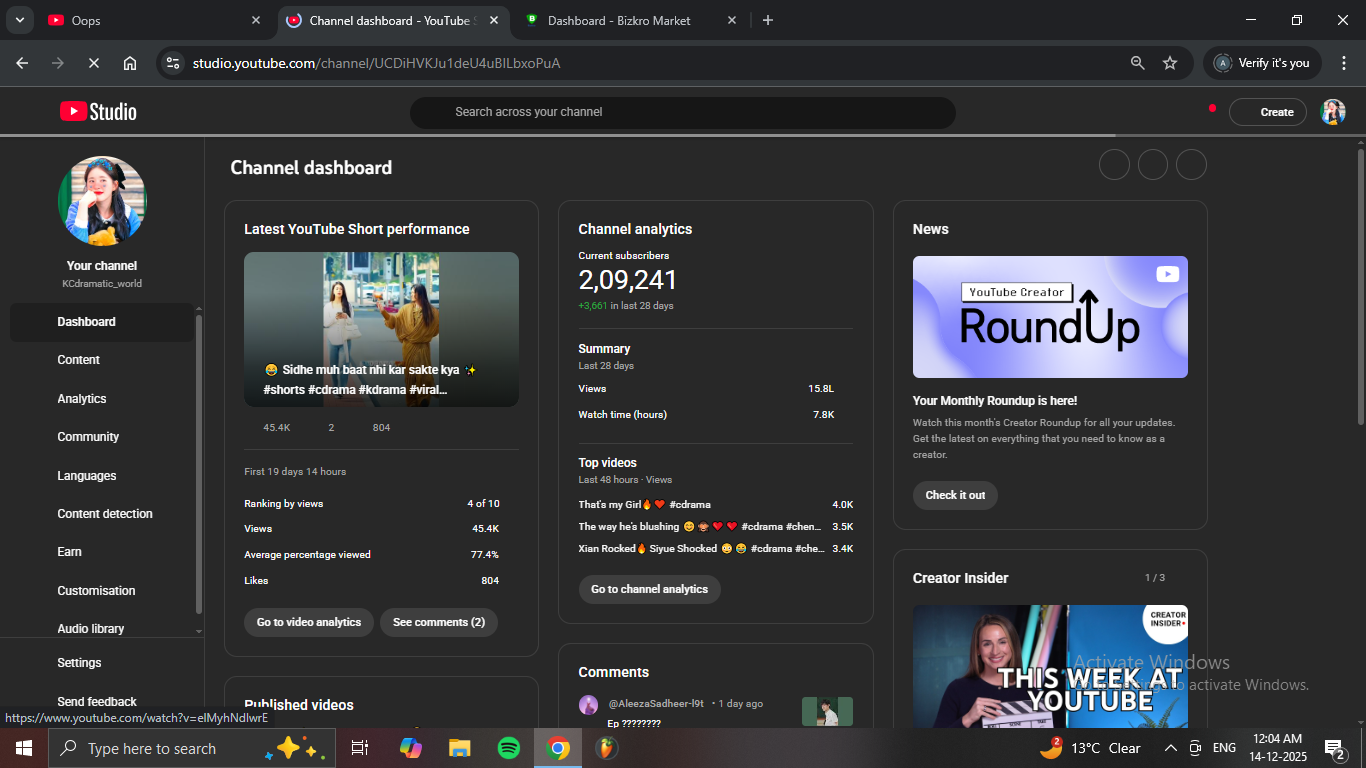Select Content in the sidebar menu
1366x768 pixels.
coord(79,360)
